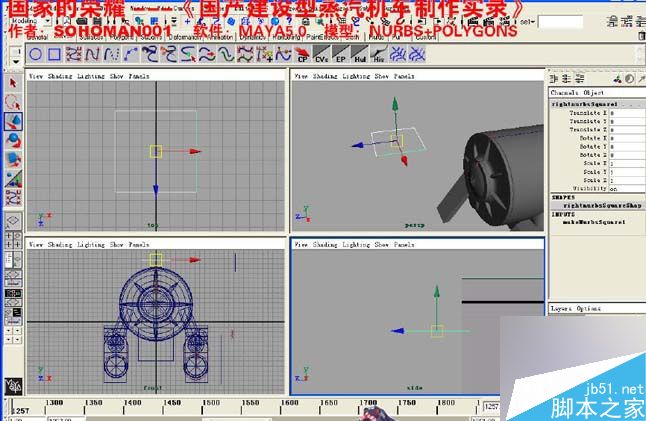
Task: Choose the single perspective view layout
Action: click(x=13, y=221)
